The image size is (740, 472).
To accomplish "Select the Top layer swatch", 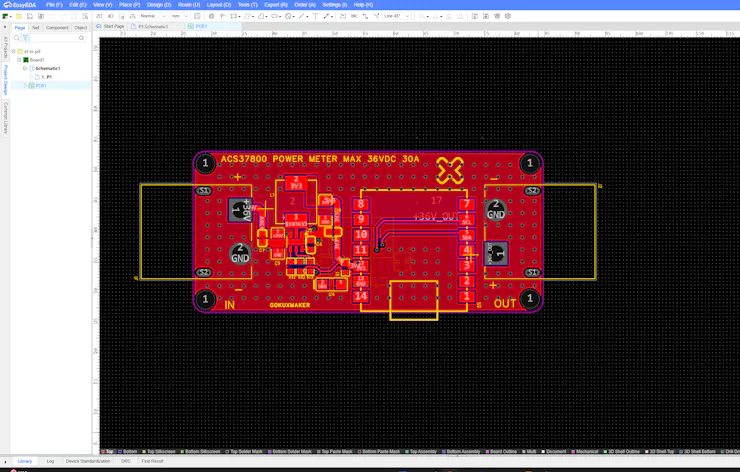I will [x=103, y=452].
